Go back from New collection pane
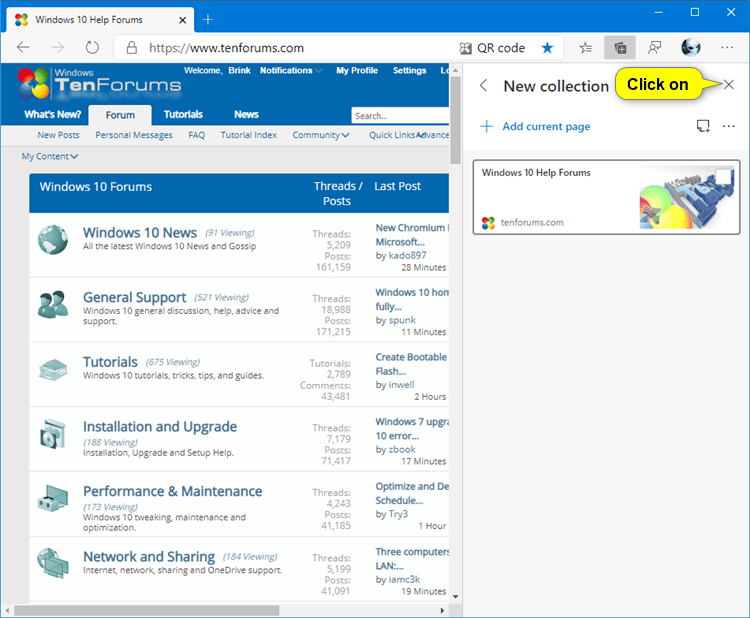750x618 pixels. click(x=484, y=86)
